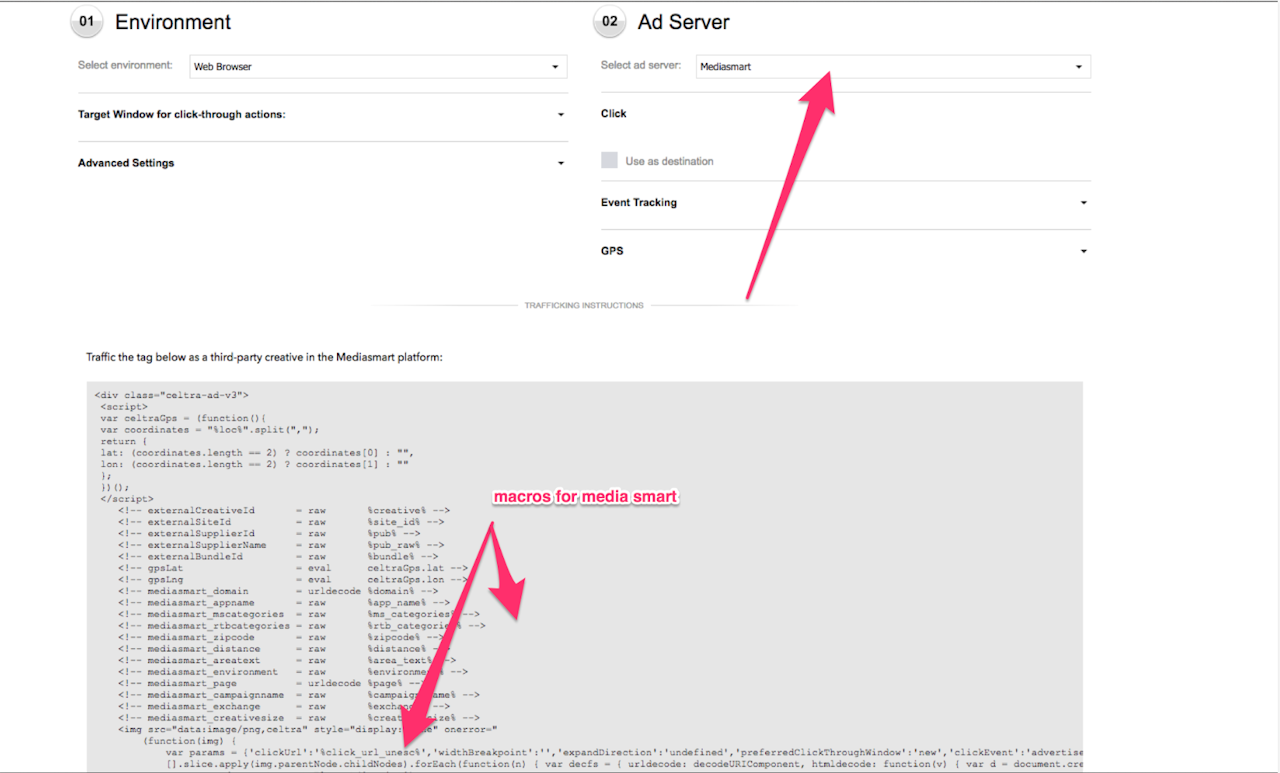Expand Target Window for click-through actions
Image resolution: width=1280 pixels, height=773 pixels.
322,115
